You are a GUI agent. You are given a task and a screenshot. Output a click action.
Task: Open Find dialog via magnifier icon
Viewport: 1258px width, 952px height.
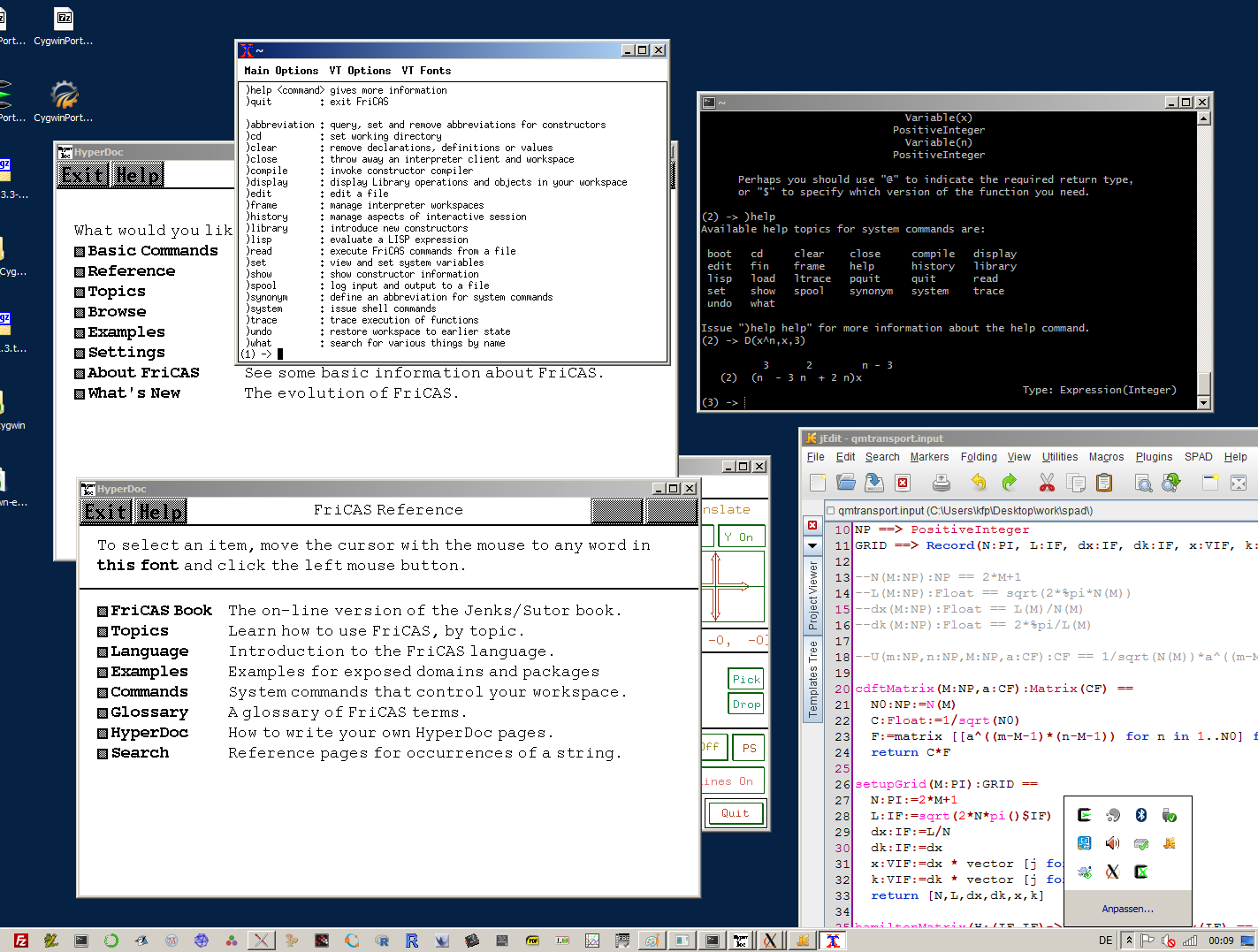(1143, 483)
